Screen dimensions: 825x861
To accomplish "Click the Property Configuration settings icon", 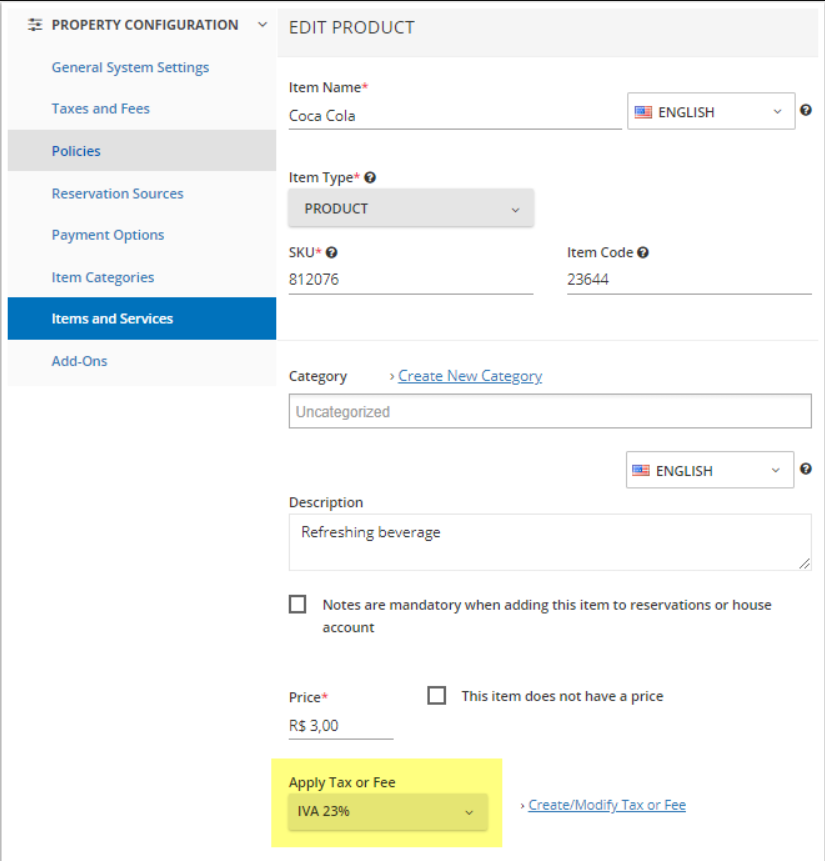I will pyautogui.click(x=35, y=25).
